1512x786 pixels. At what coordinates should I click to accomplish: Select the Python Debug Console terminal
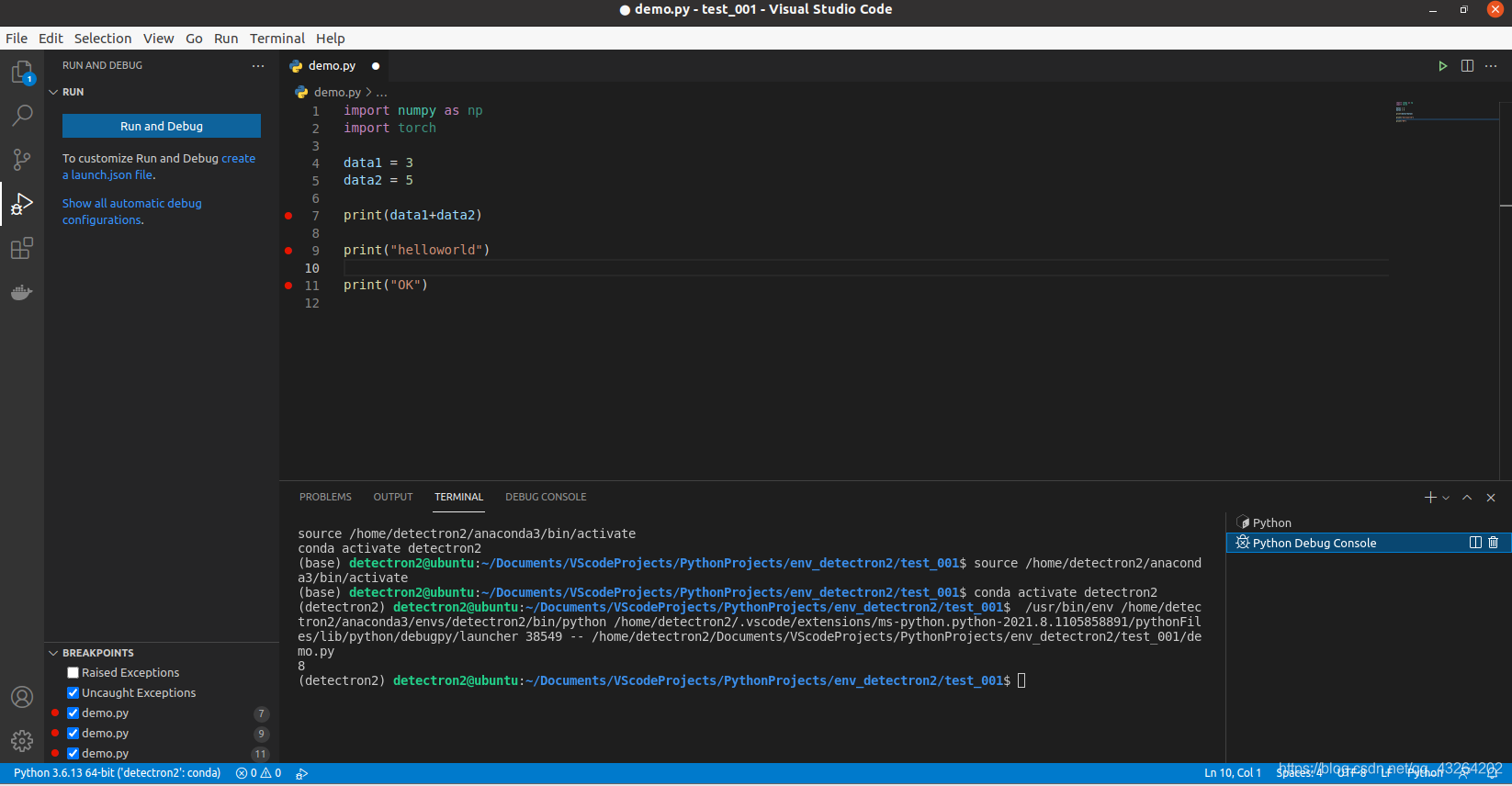(x=1369, y=543)
